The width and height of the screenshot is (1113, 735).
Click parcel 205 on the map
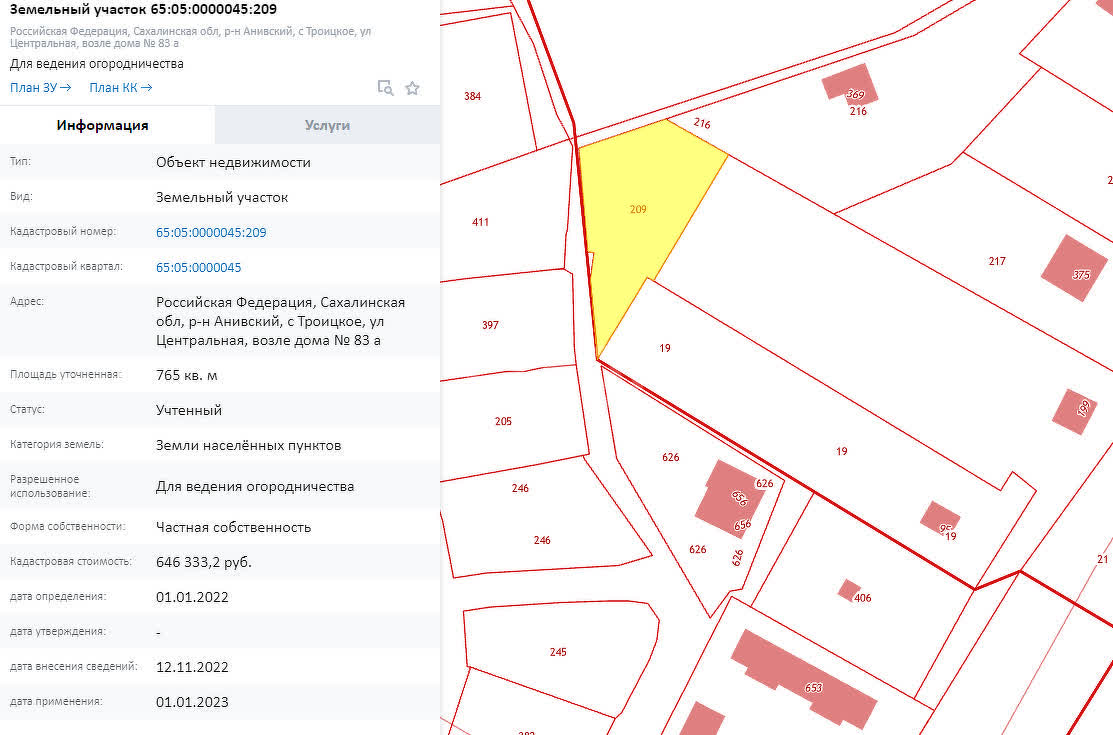point(503,421)
